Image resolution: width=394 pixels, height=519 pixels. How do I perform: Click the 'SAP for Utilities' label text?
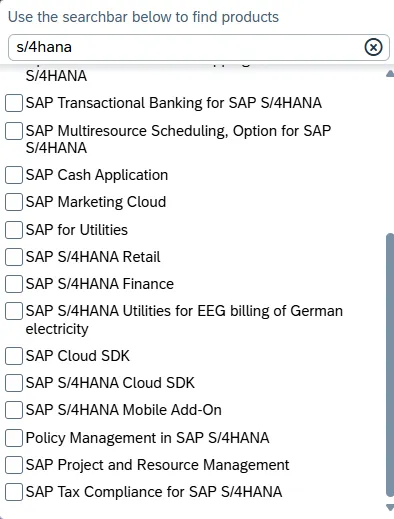tap(77, 230)
